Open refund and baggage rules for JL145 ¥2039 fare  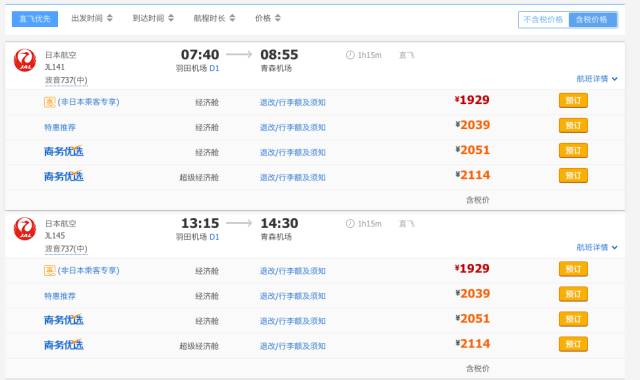(x=293, y=296)
